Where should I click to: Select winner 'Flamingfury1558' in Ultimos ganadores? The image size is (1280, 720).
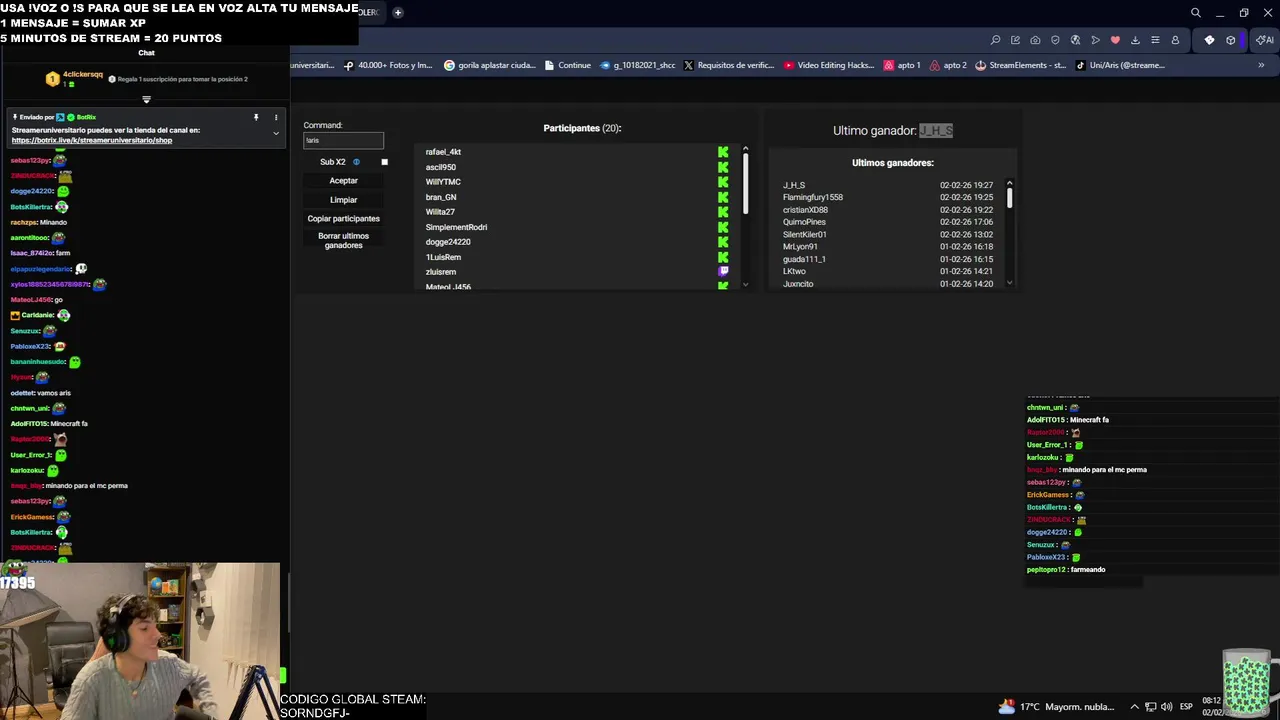click(x=812, y=197)
